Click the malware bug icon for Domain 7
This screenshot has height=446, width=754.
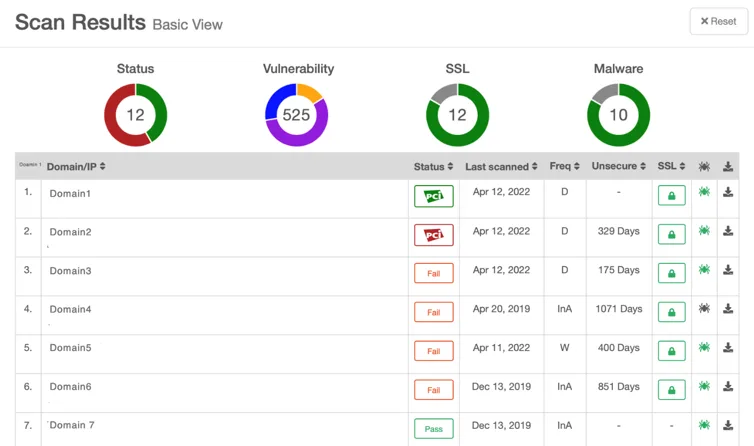(704, 425)
